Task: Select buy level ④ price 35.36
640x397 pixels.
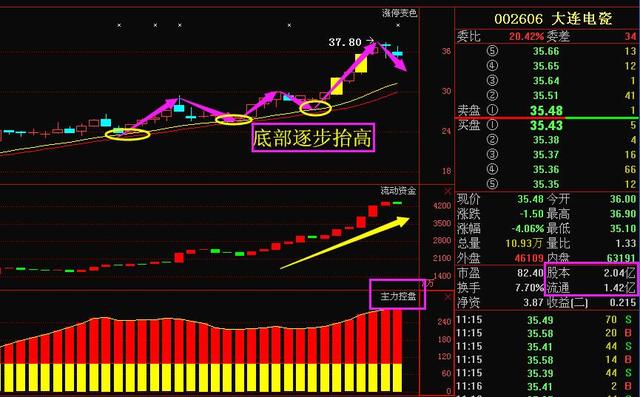Action: 546,169
